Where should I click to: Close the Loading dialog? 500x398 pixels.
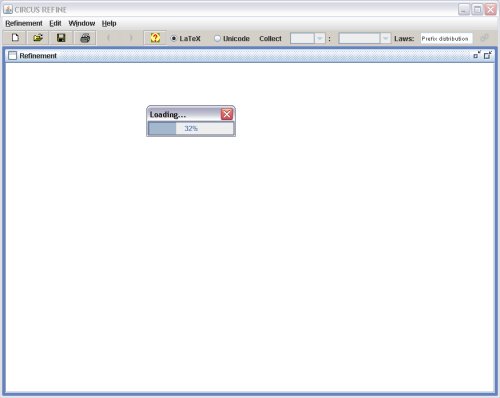pos(227,114)
